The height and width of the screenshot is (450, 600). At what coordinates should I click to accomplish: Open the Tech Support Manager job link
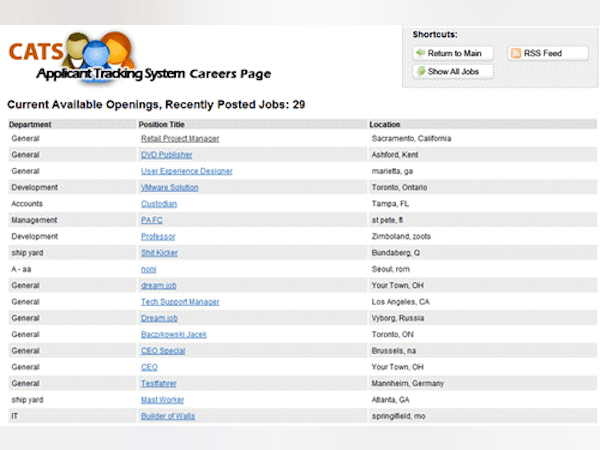[x=180, y=302]
